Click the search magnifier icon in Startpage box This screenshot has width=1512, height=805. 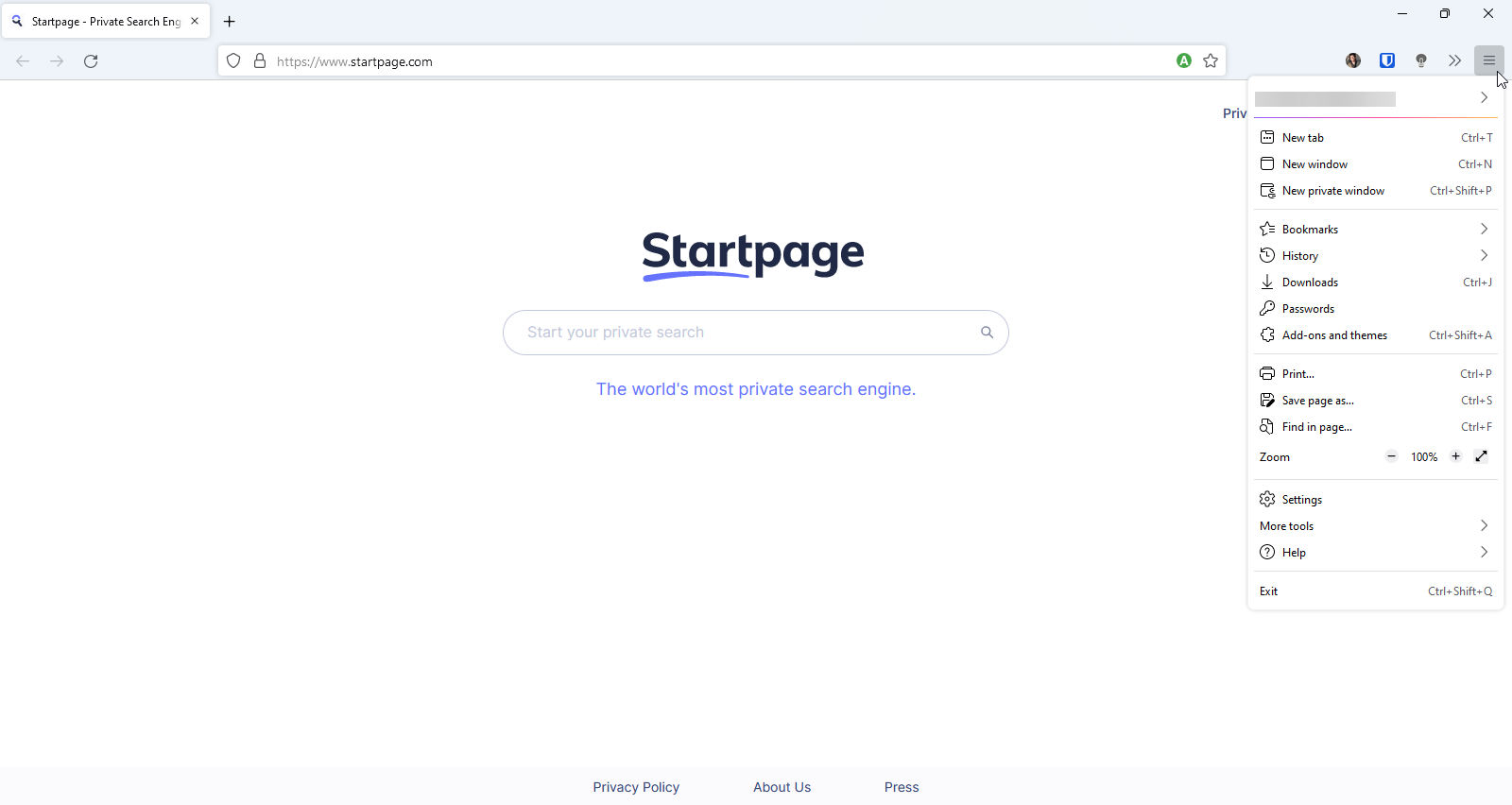point(987,333)
